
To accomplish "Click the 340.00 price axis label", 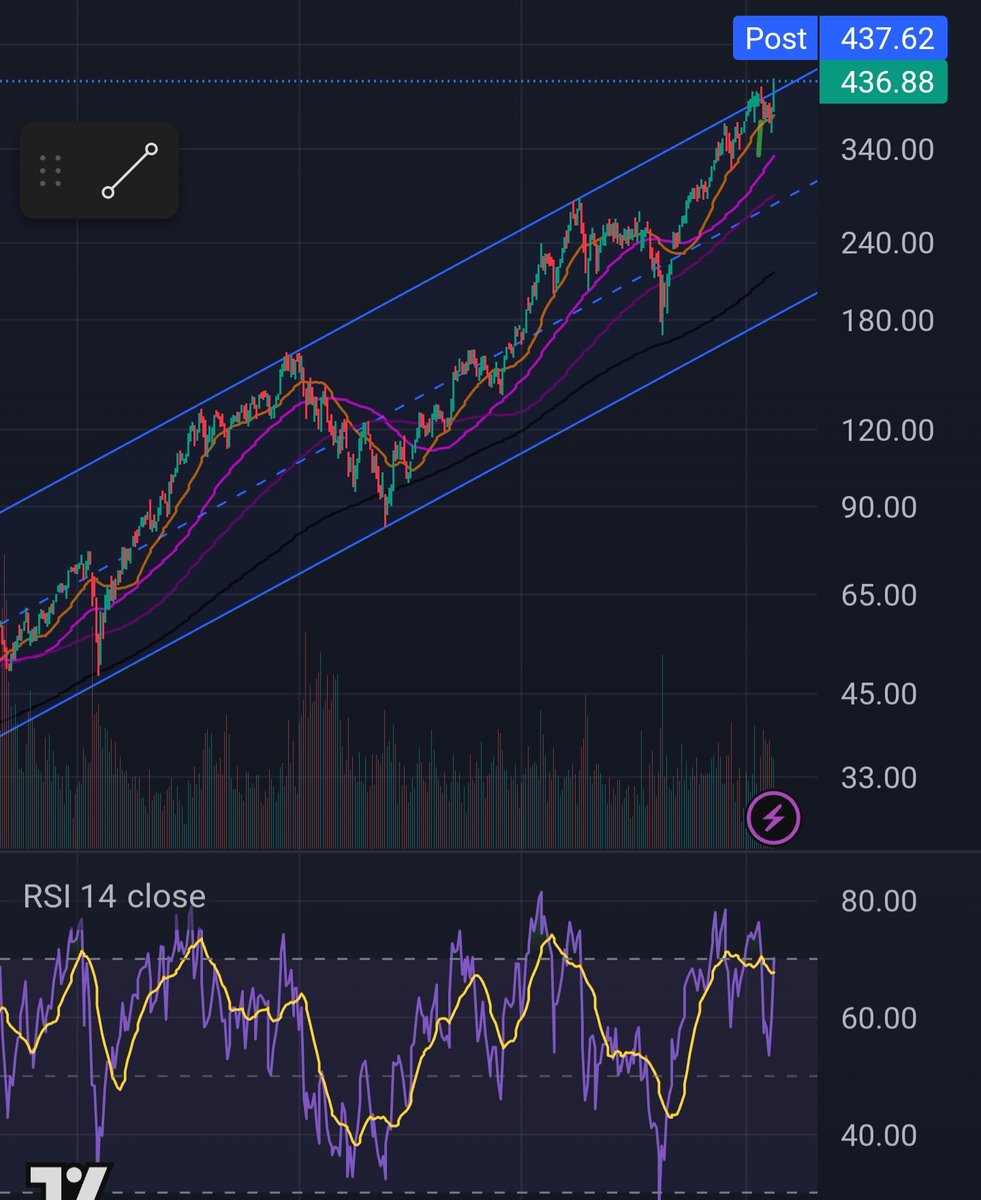I will [888, 151].
